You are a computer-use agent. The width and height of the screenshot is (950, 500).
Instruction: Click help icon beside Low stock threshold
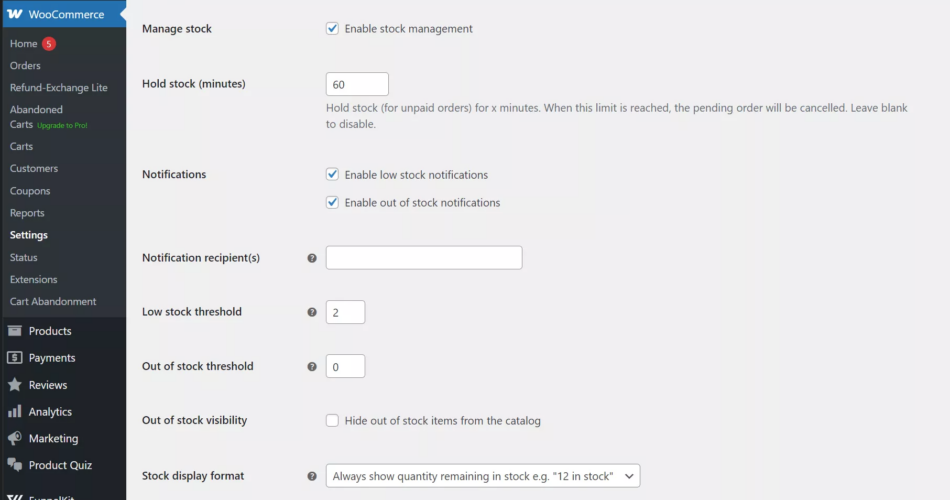312,312
